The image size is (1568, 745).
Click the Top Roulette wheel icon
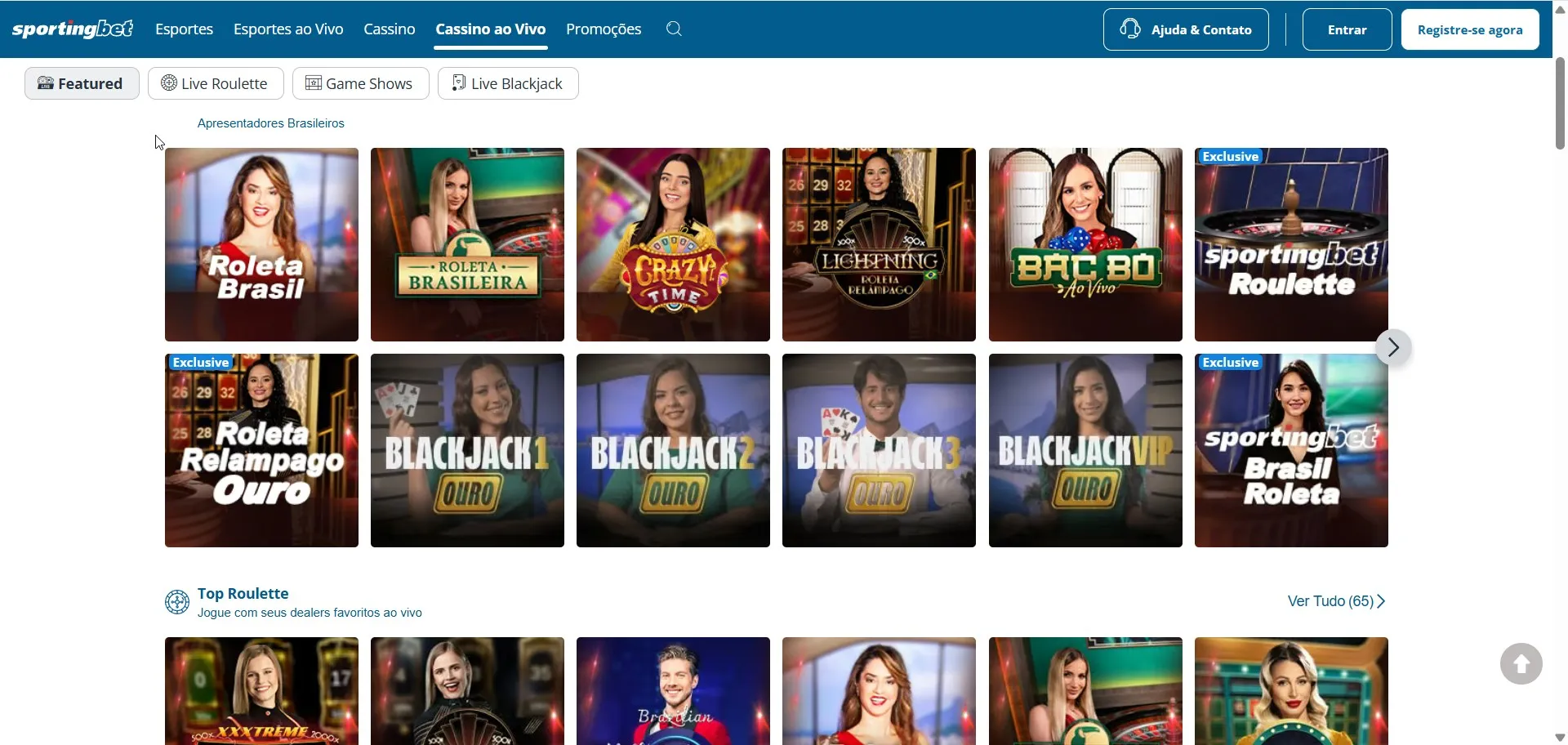click(x=176, y=602)
